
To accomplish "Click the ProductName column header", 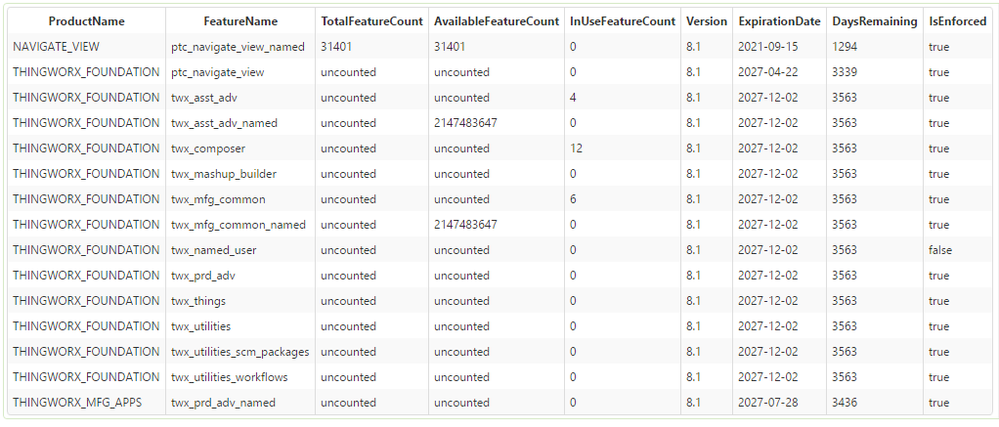I will point(86,21).
